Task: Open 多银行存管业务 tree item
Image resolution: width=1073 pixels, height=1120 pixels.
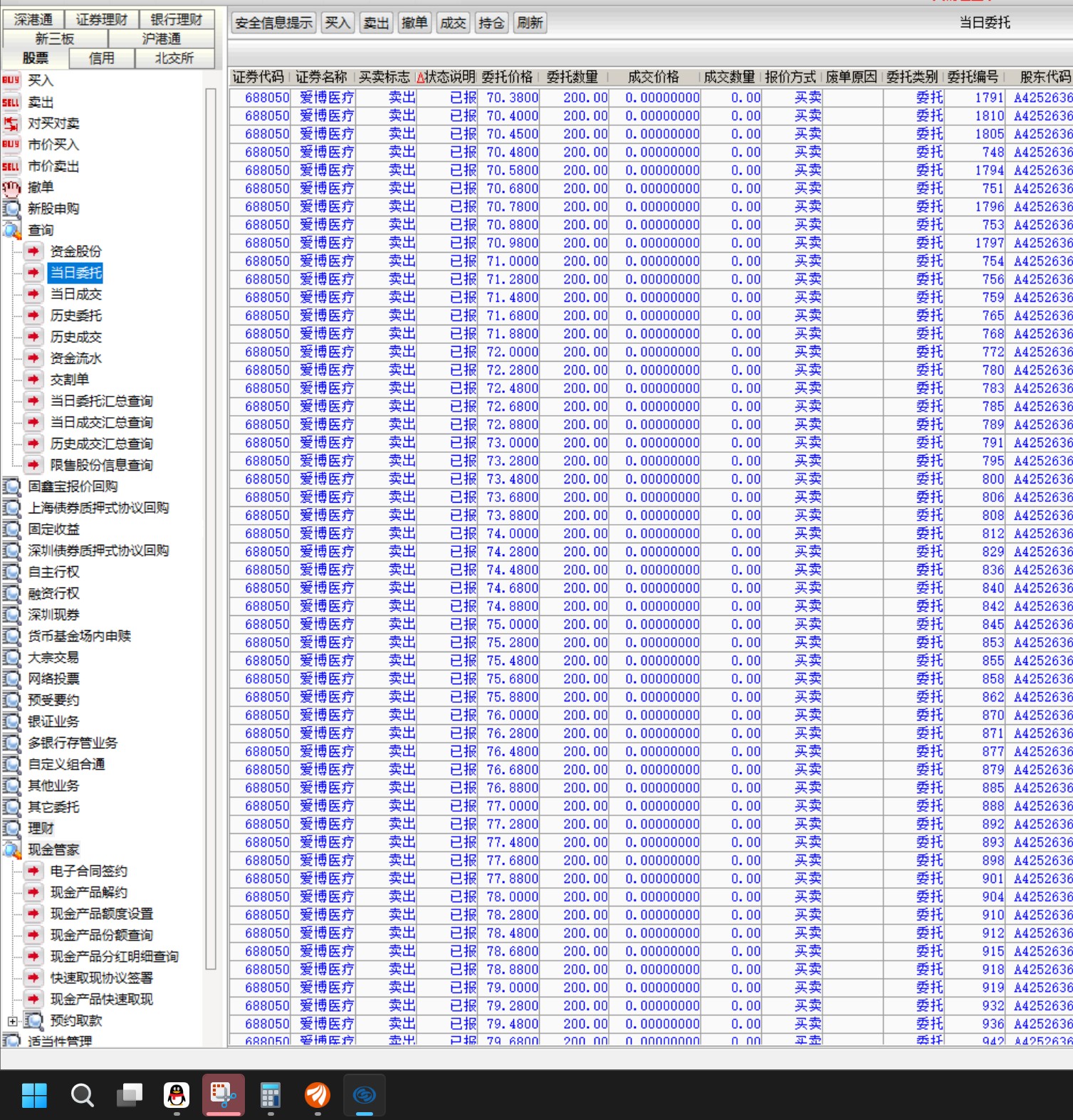Action: pos(73,743)
